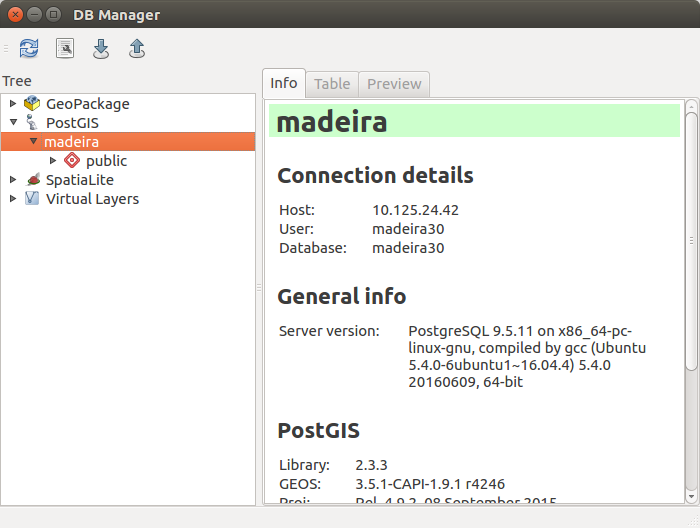Image resolution: width=700 pixels, height=528 pixels.
Task: Select the SpatiaLite tree item
Action: [x=80, y=179]
